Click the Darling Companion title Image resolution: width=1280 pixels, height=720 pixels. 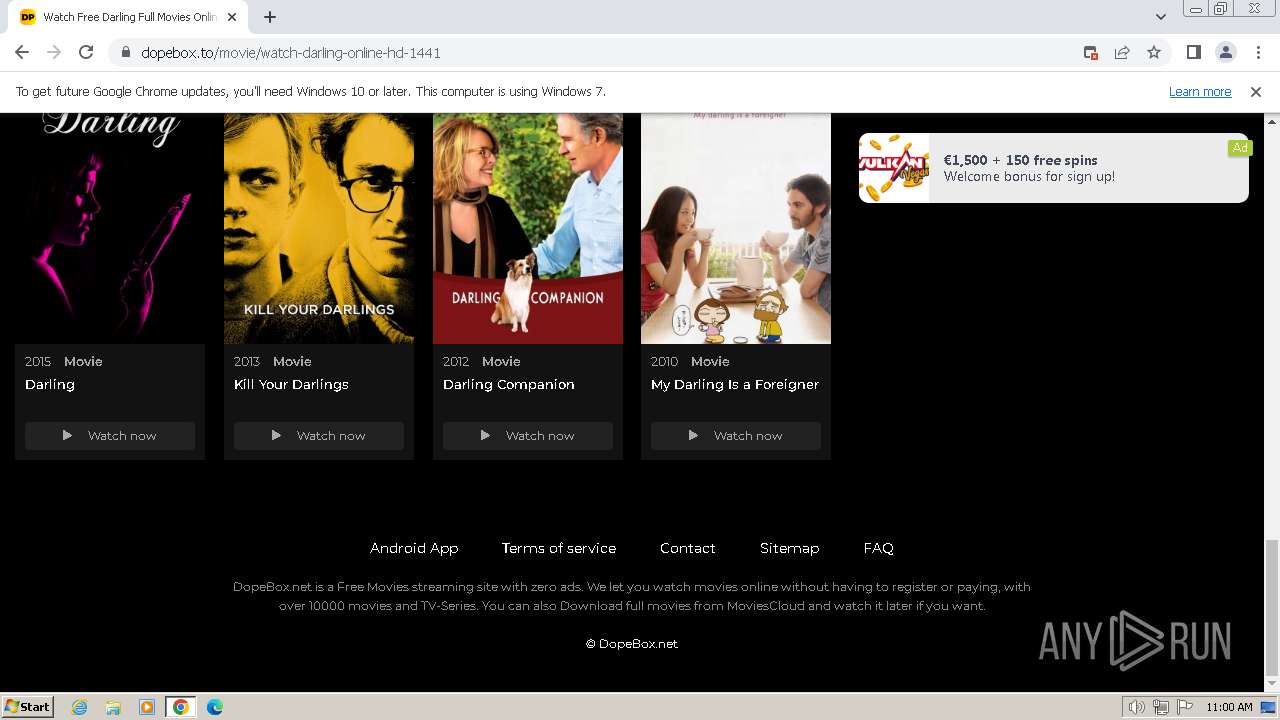tap(509, 385)
